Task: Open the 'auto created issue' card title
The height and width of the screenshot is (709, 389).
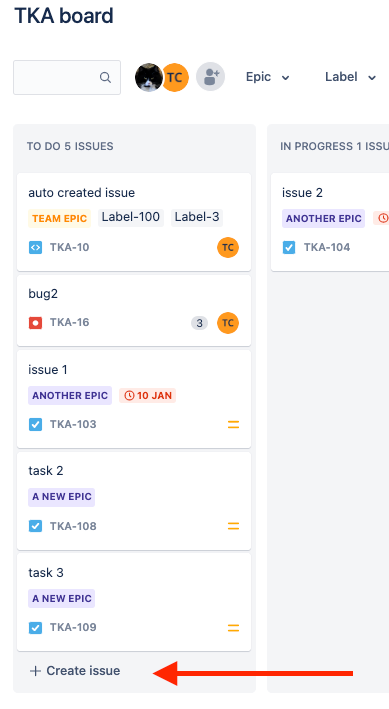Action: pos(81,193)
